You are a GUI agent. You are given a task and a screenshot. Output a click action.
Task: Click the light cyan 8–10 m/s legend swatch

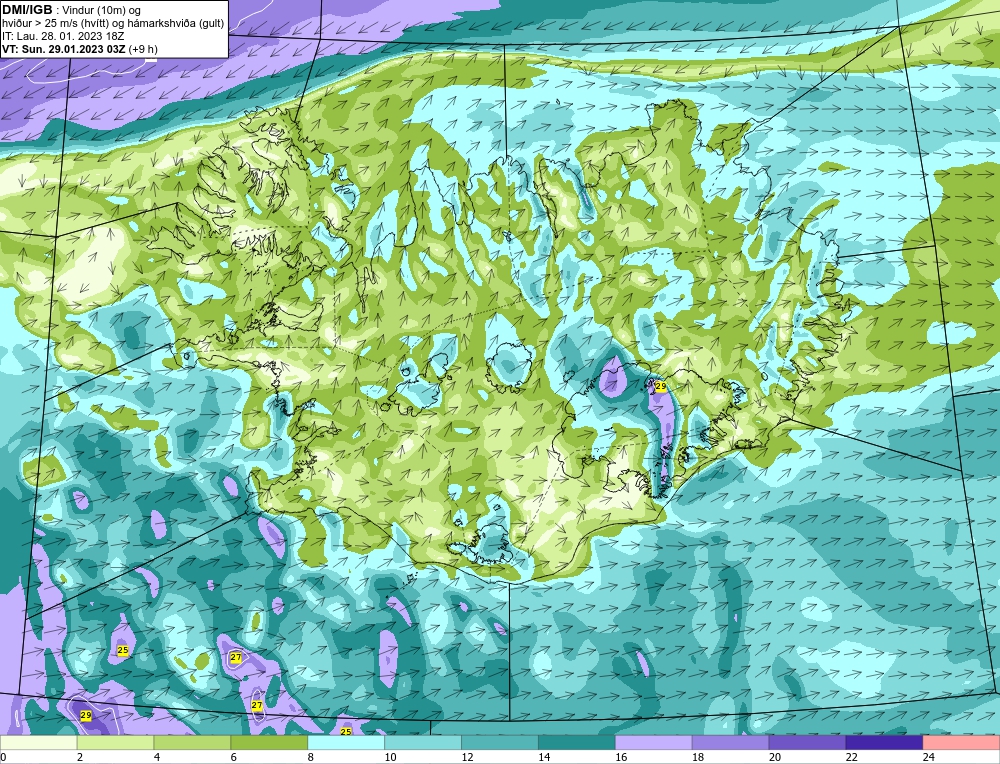point(346,742)
